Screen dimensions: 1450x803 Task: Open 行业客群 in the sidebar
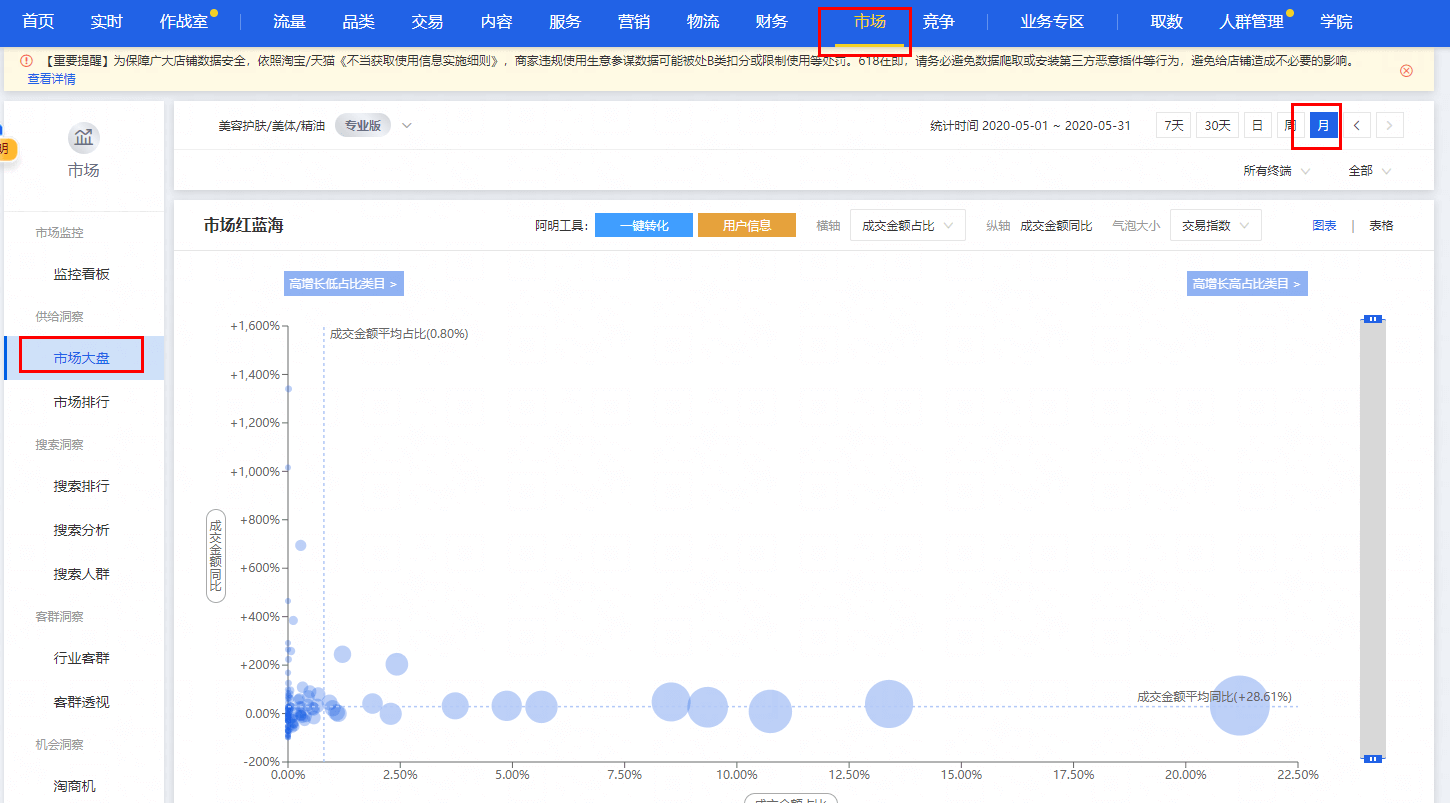coord(82,658)
